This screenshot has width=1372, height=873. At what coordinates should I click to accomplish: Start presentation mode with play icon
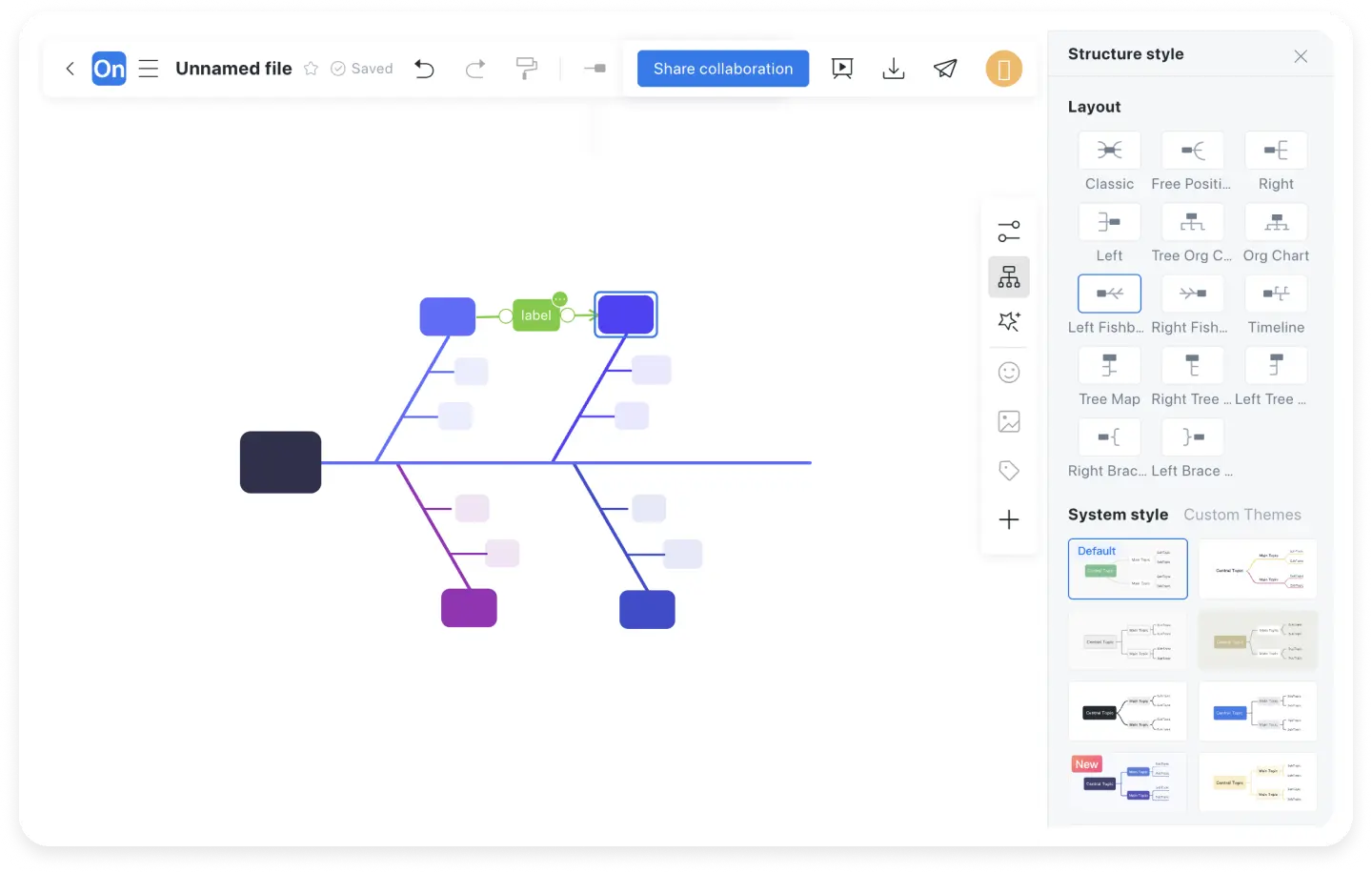point(841,69)
